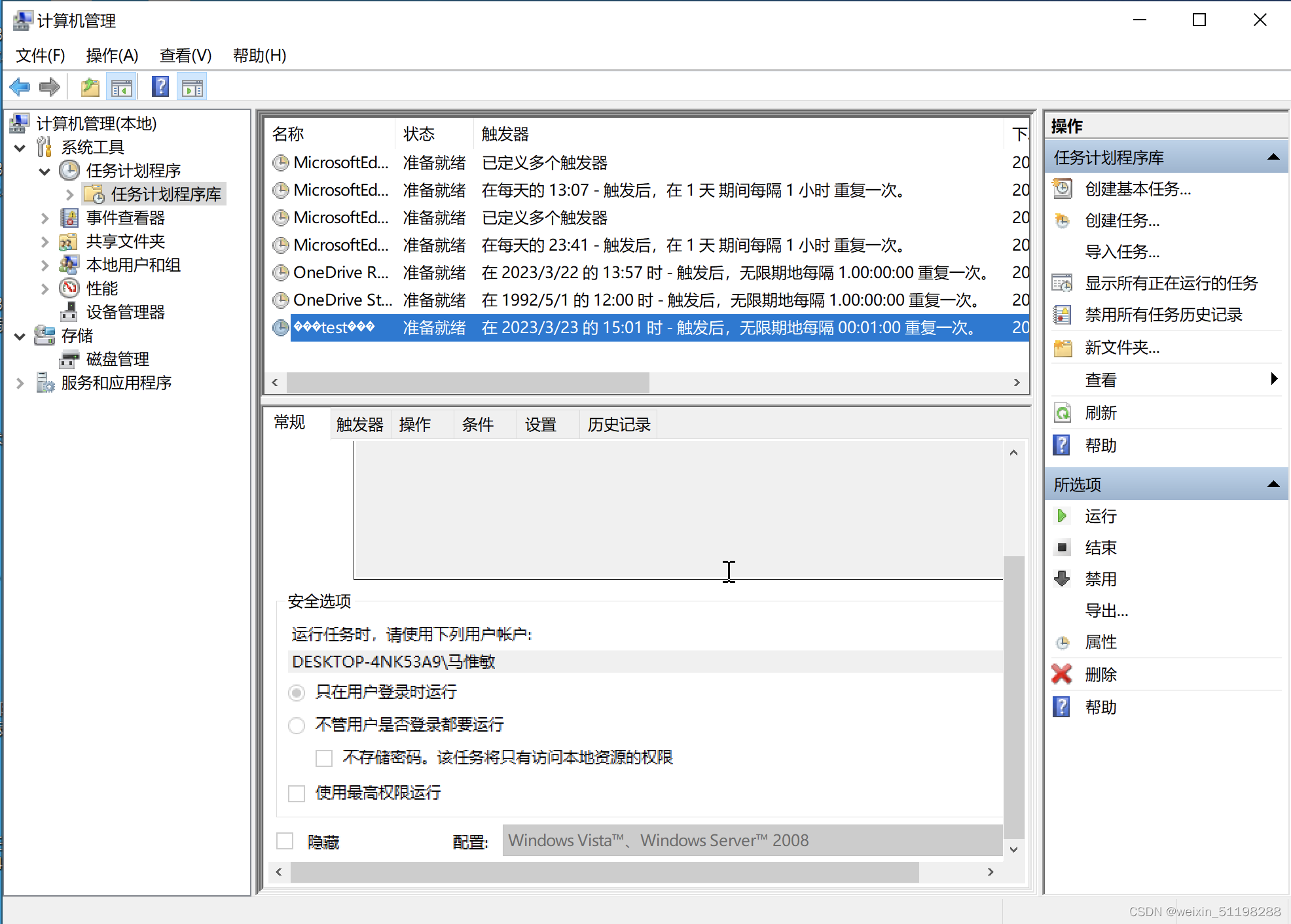Screen dimensions: 1291x924
Task: Open the 查看(V) menu
Action: 186,56
